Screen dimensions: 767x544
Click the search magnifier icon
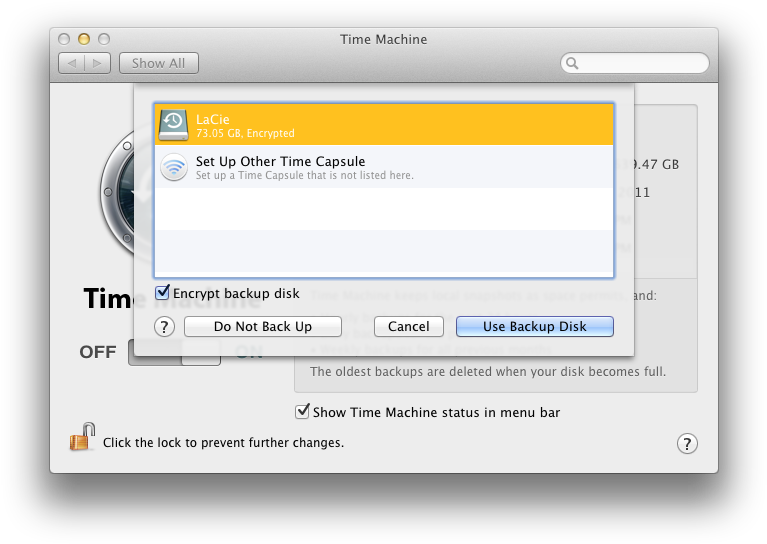click(x=572, y=63)
